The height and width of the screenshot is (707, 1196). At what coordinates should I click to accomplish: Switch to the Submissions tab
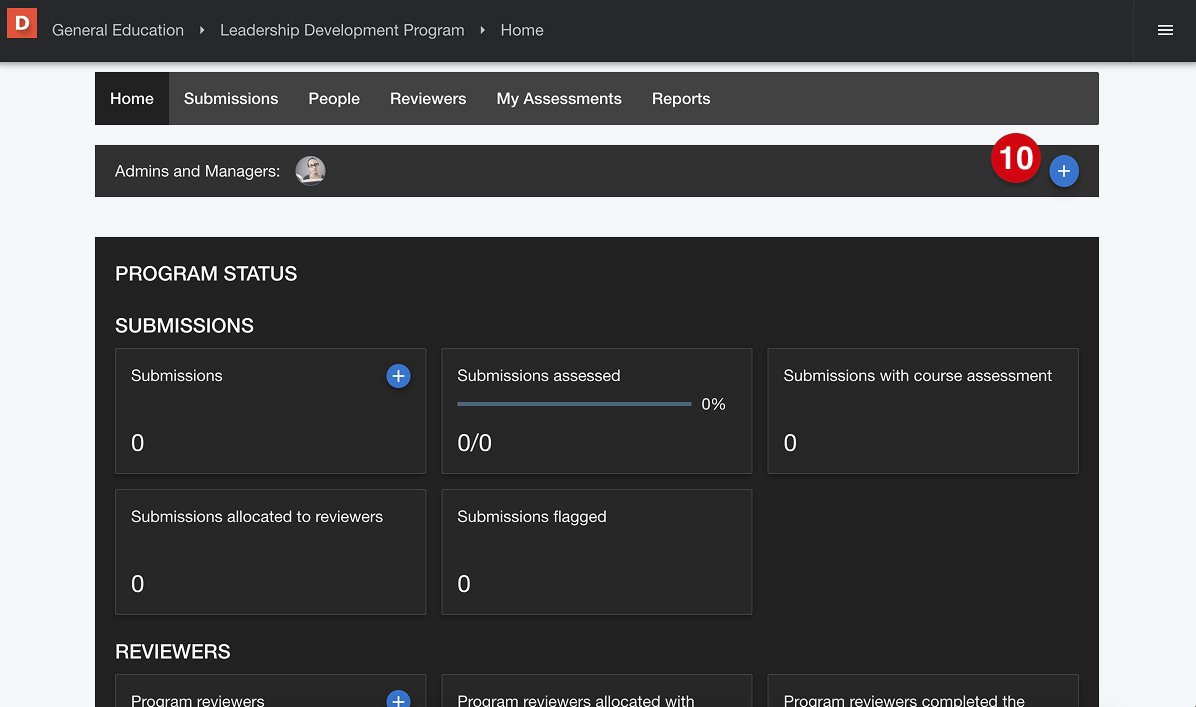[231, 98]
